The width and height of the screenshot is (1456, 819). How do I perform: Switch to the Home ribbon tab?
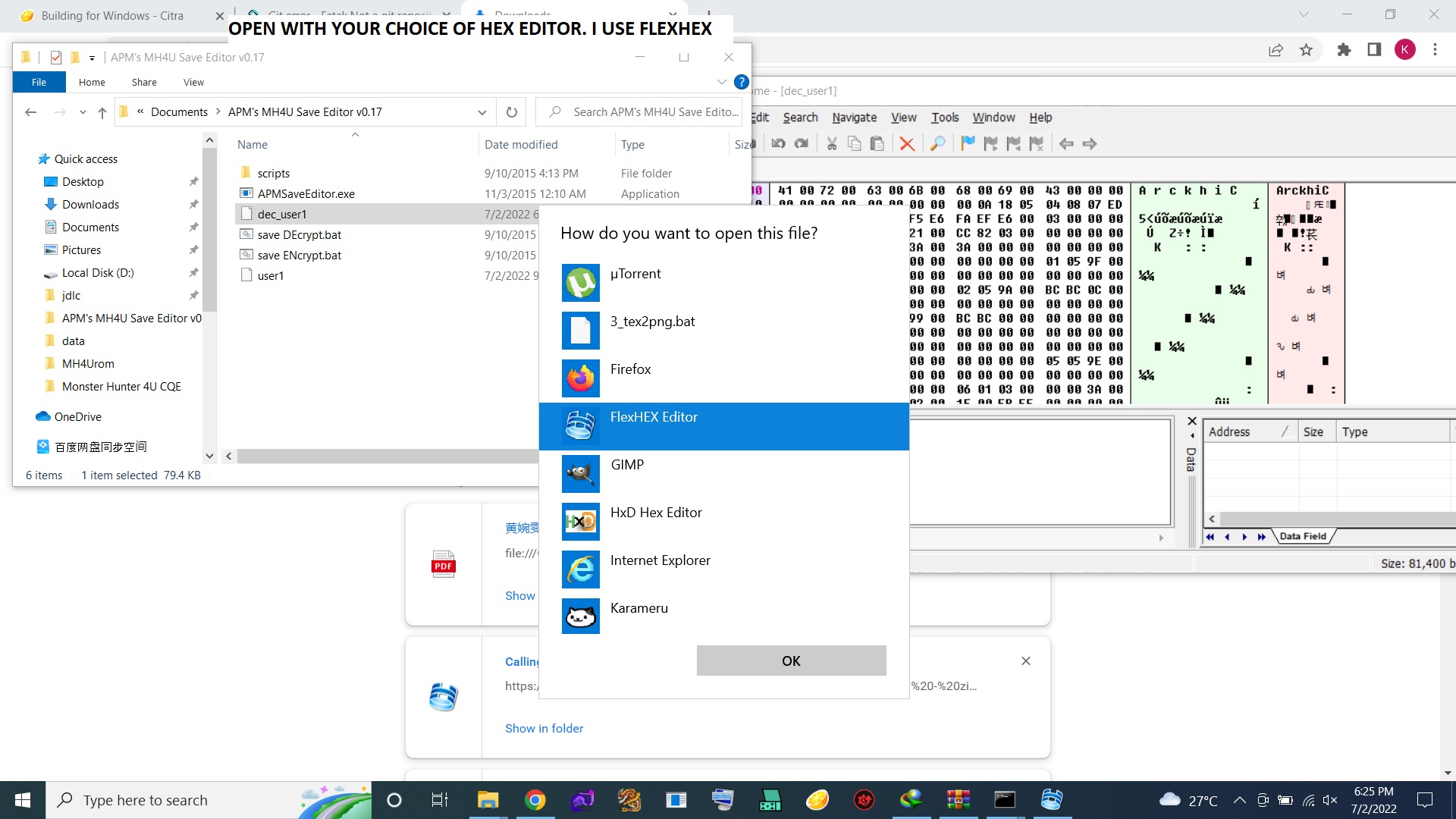[92, 82]
